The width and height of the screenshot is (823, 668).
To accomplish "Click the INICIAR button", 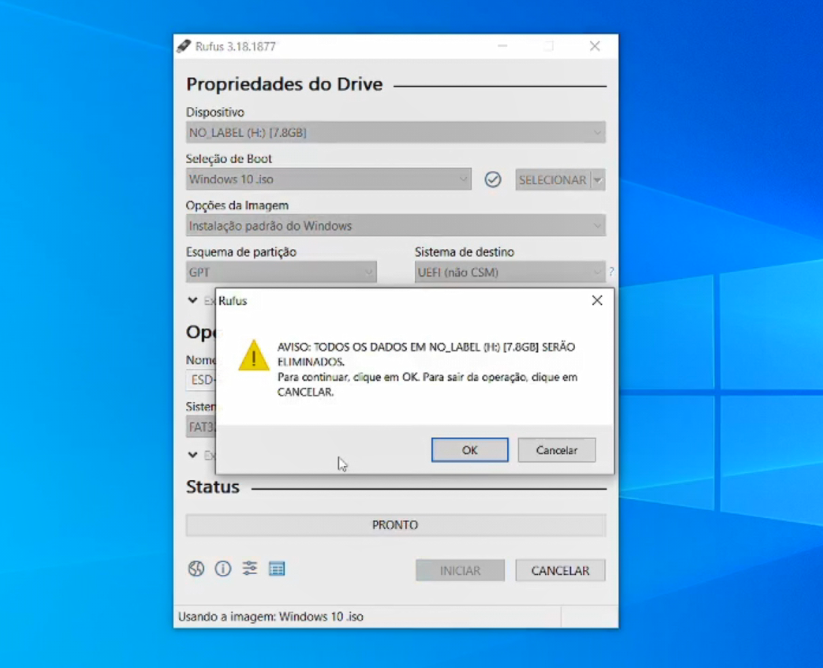I will tap(460, 570).
